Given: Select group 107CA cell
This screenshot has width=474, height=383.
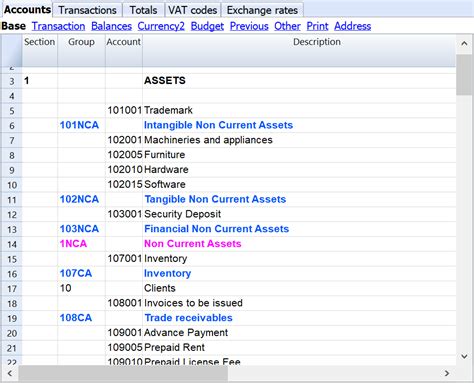Looking at the screenshot, I should (81, 274).
